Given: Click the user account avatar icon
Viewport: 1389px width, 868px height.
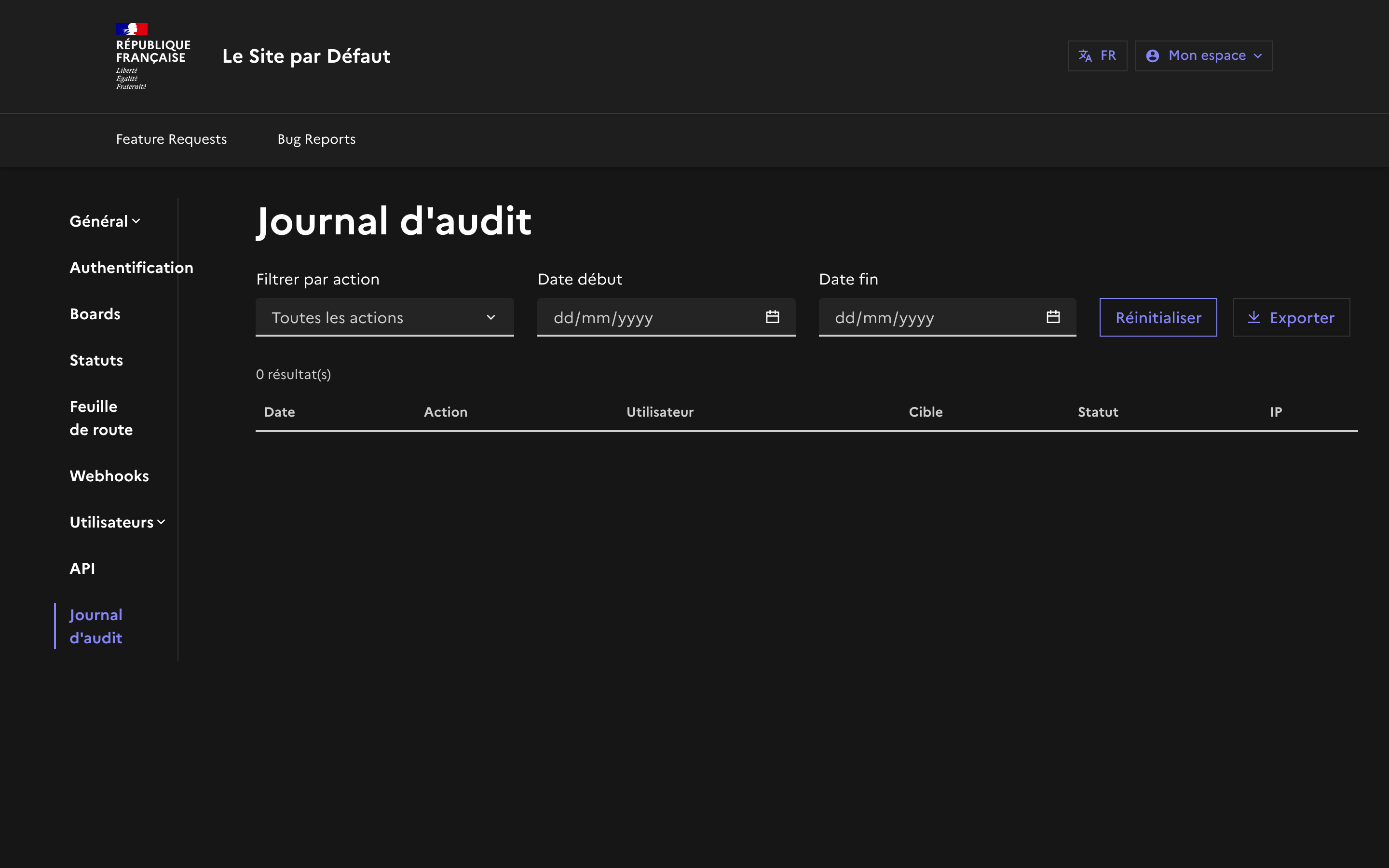Looking at the screenshot, I should [1152, 55].
